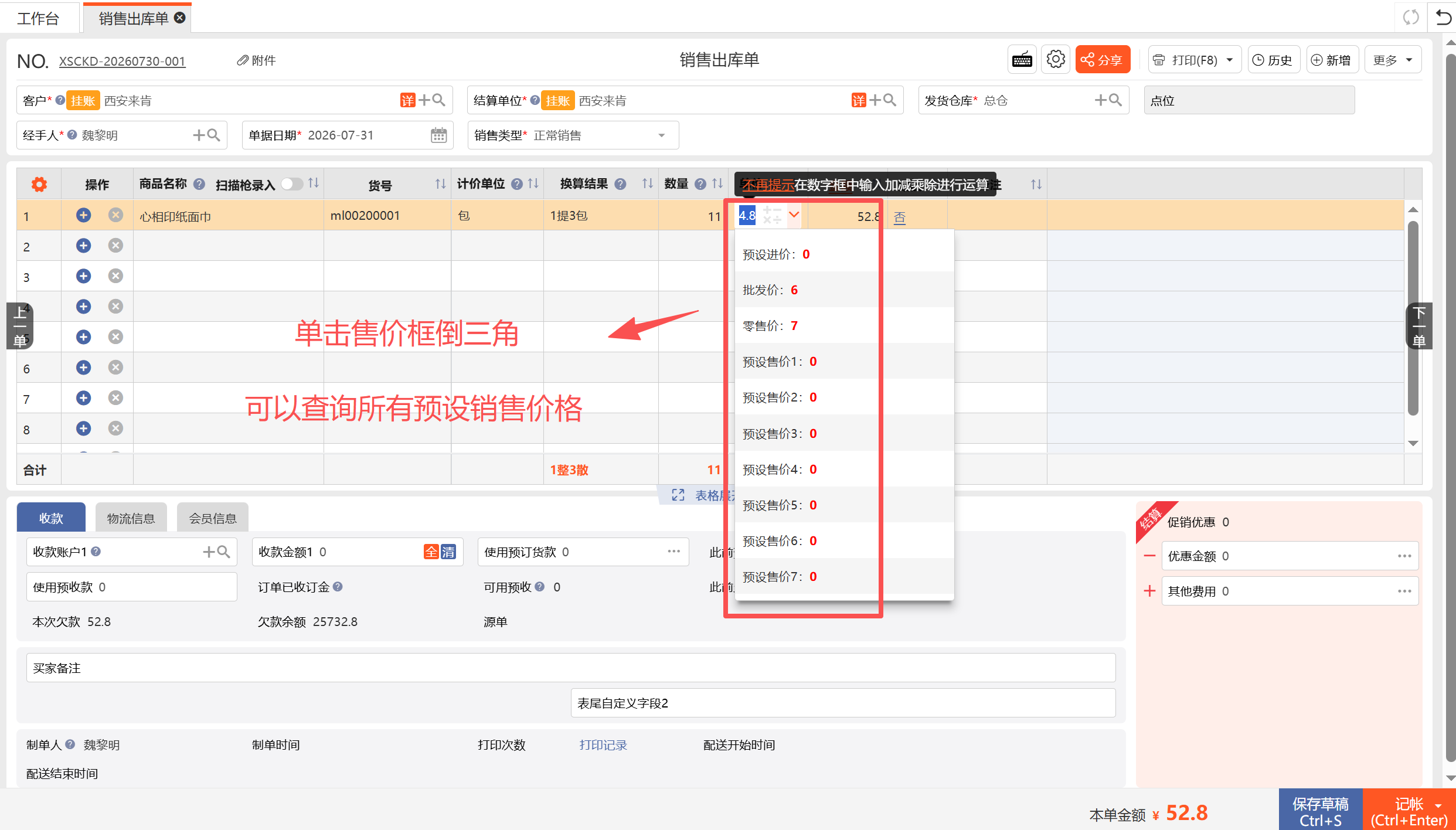Open the 打印记录 link

click(603, 745)
